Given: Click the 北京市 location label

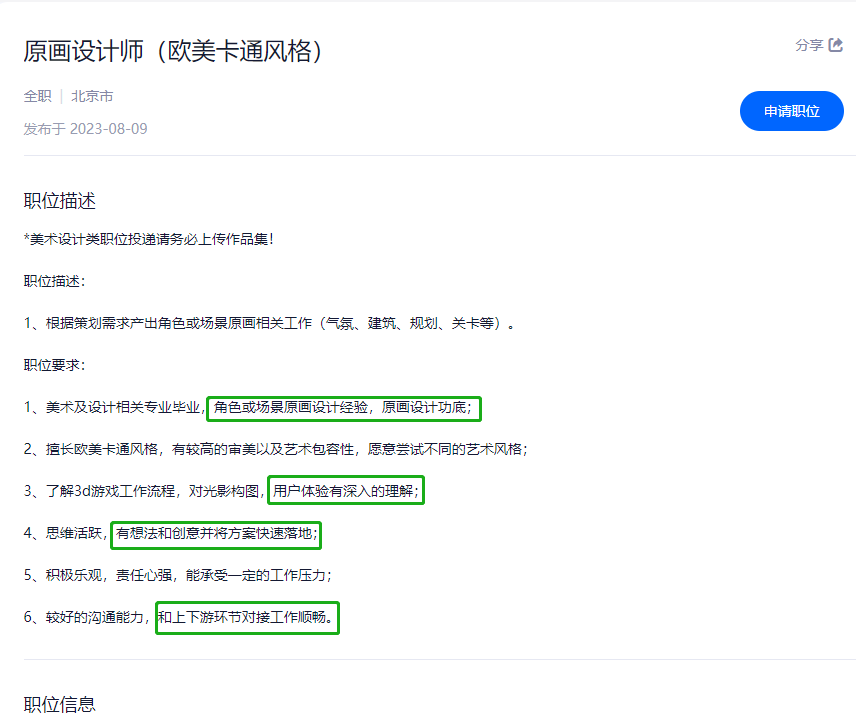Looking at the screenshot, I should (x=92, y=96).
